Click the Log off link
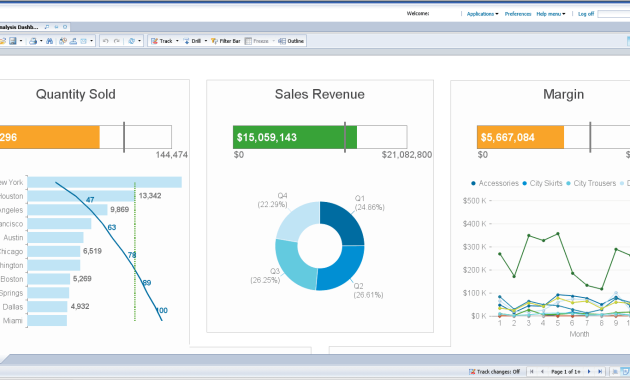Image resolution: width=630 pixels, height=380 pixels. coord(586,14)
